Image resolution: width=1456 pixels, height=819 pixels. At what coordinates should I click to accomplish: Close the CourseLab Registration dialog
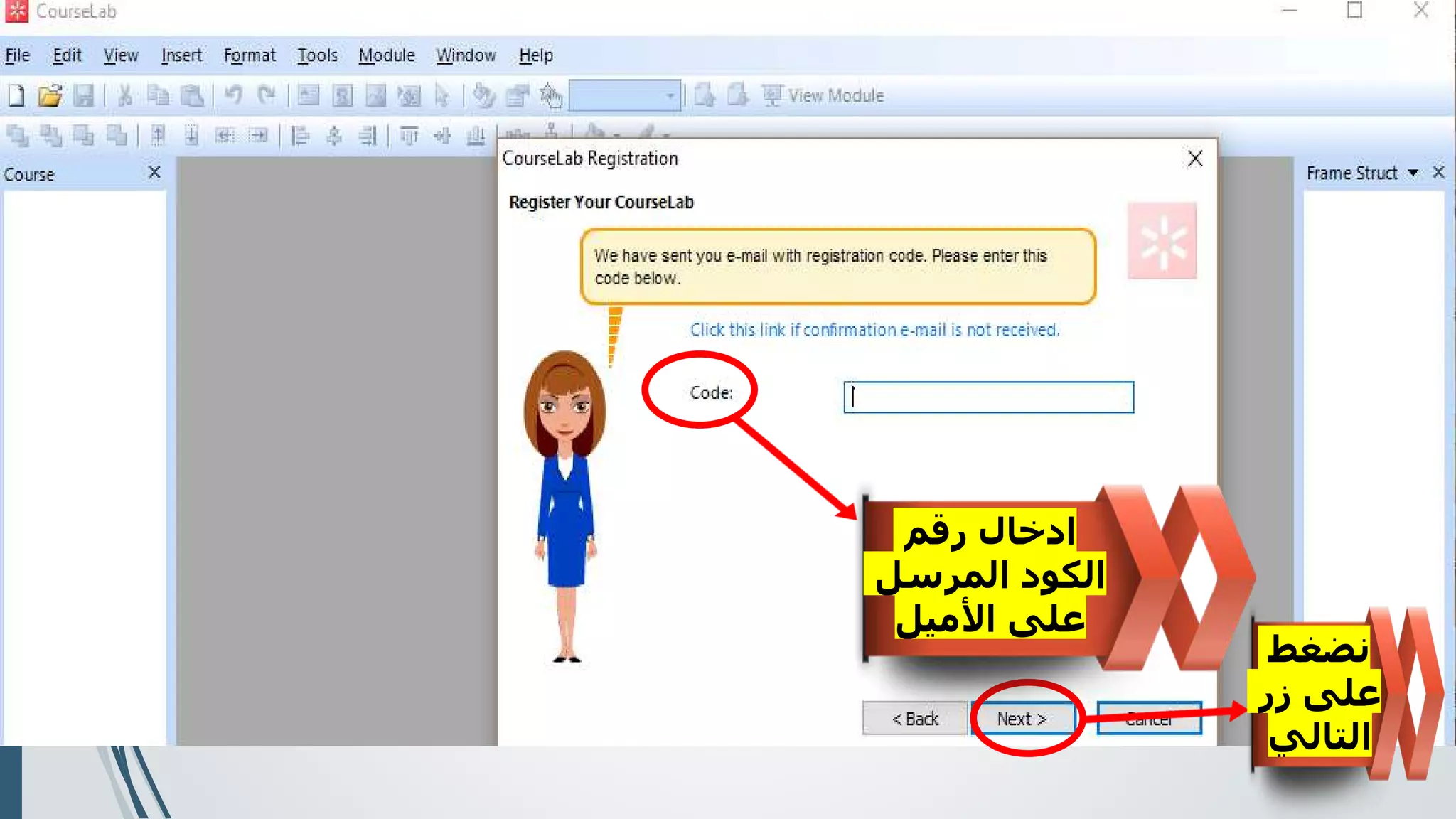coord(1195,159)
